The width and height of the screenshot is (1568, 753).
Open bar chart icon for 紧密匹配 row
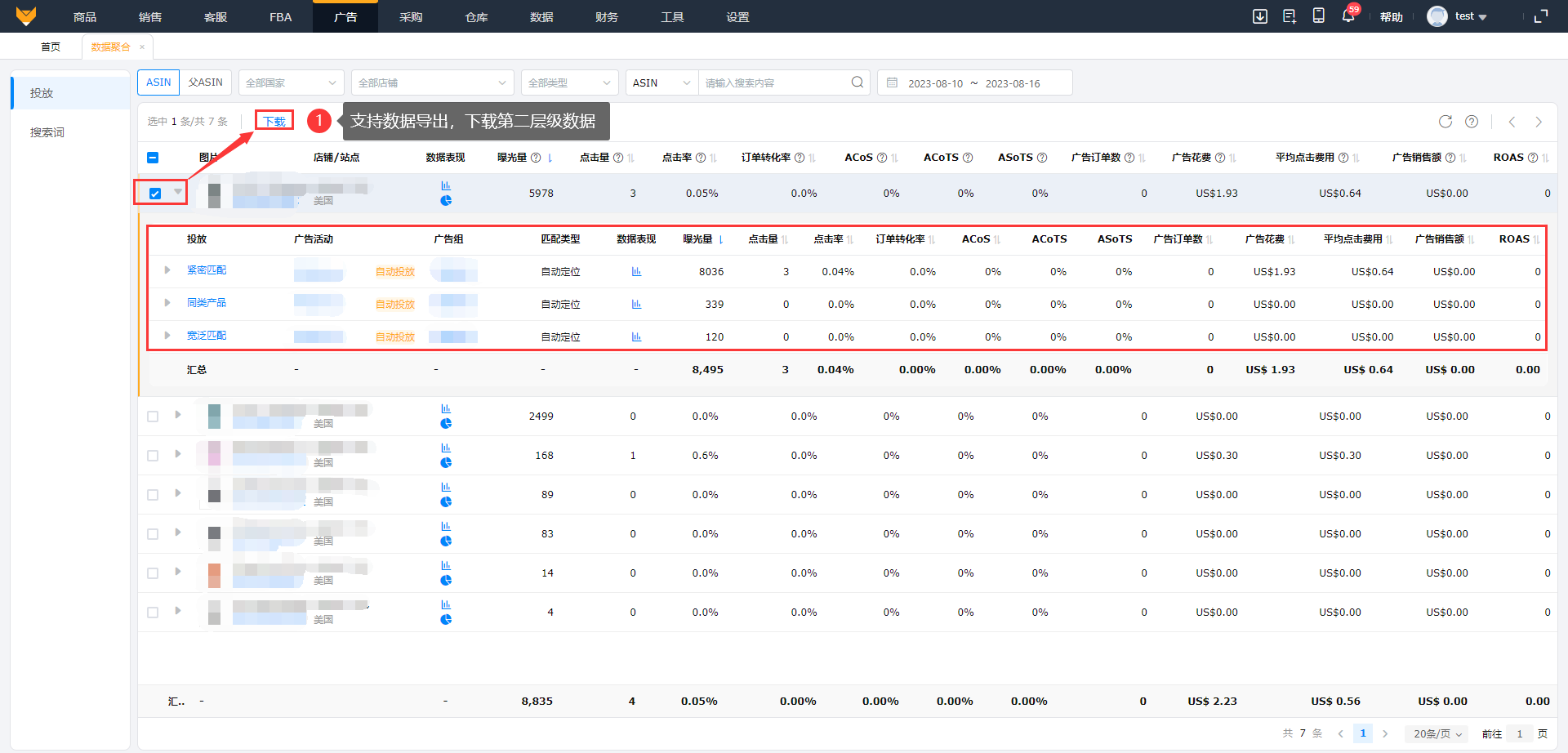pyautogui.click(x=636, y=272)
